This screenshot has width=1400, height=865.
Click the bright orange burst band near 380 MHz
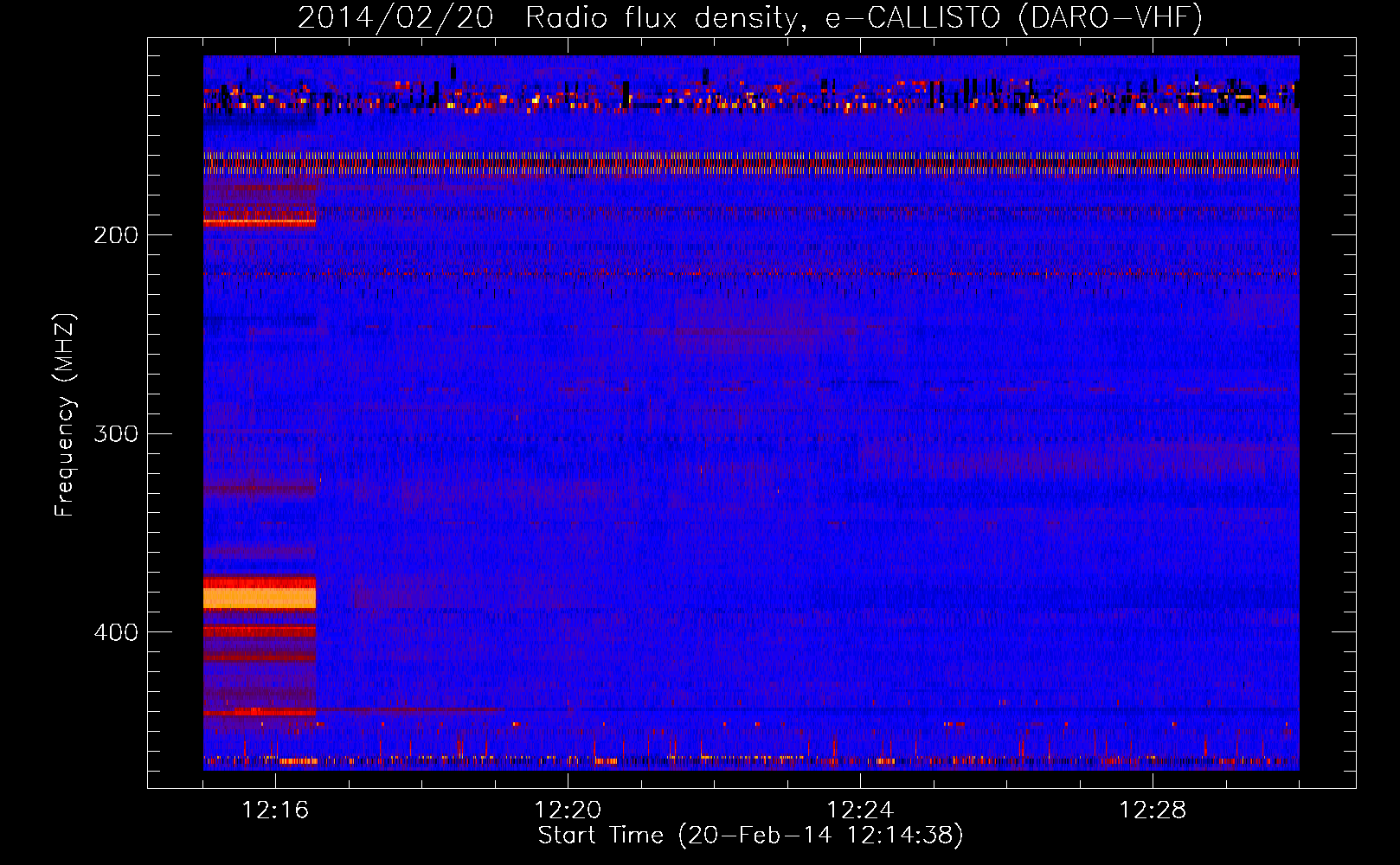tap(260, 598)
